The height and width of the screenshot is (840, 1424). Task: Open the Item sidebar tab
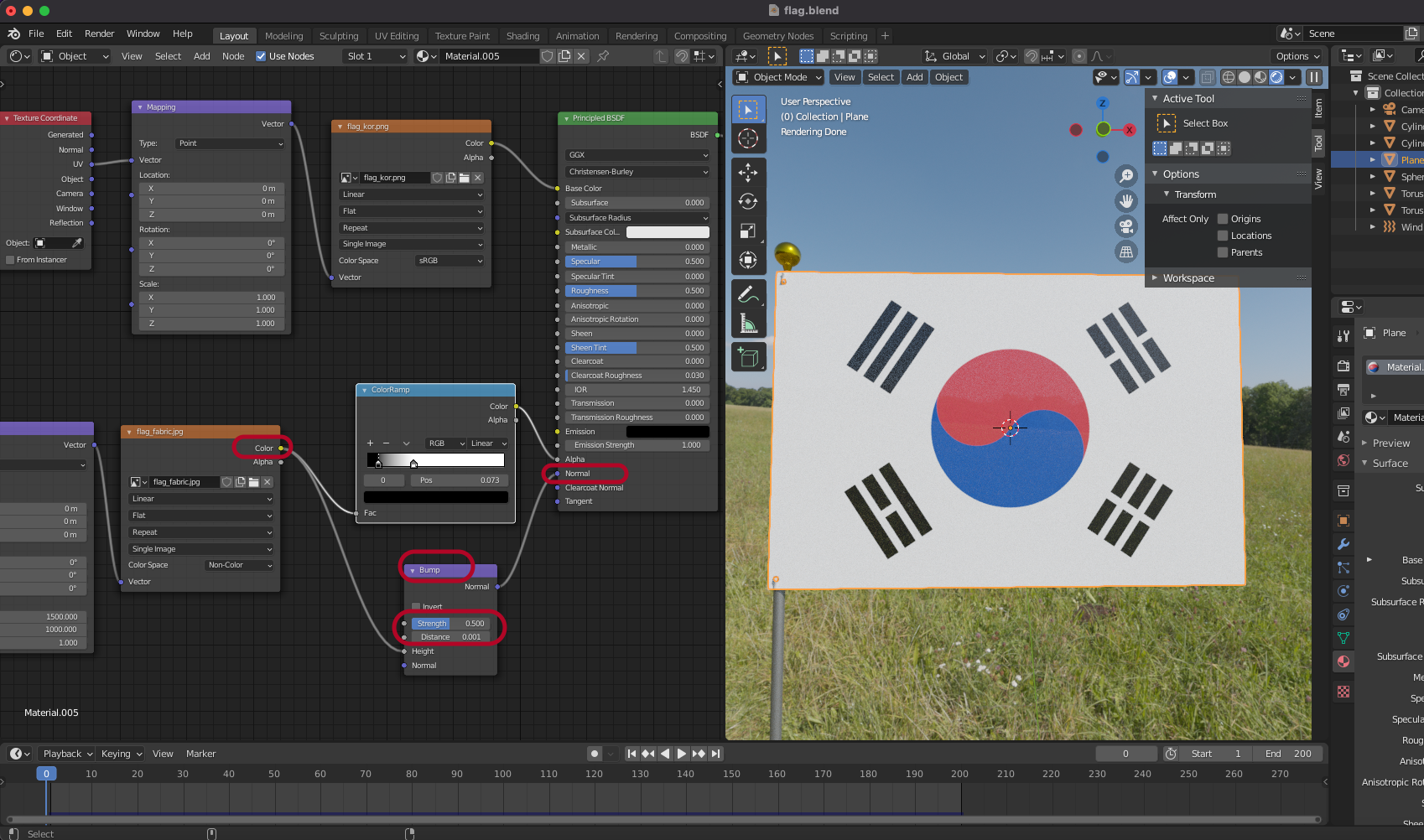coord(1318,109)
